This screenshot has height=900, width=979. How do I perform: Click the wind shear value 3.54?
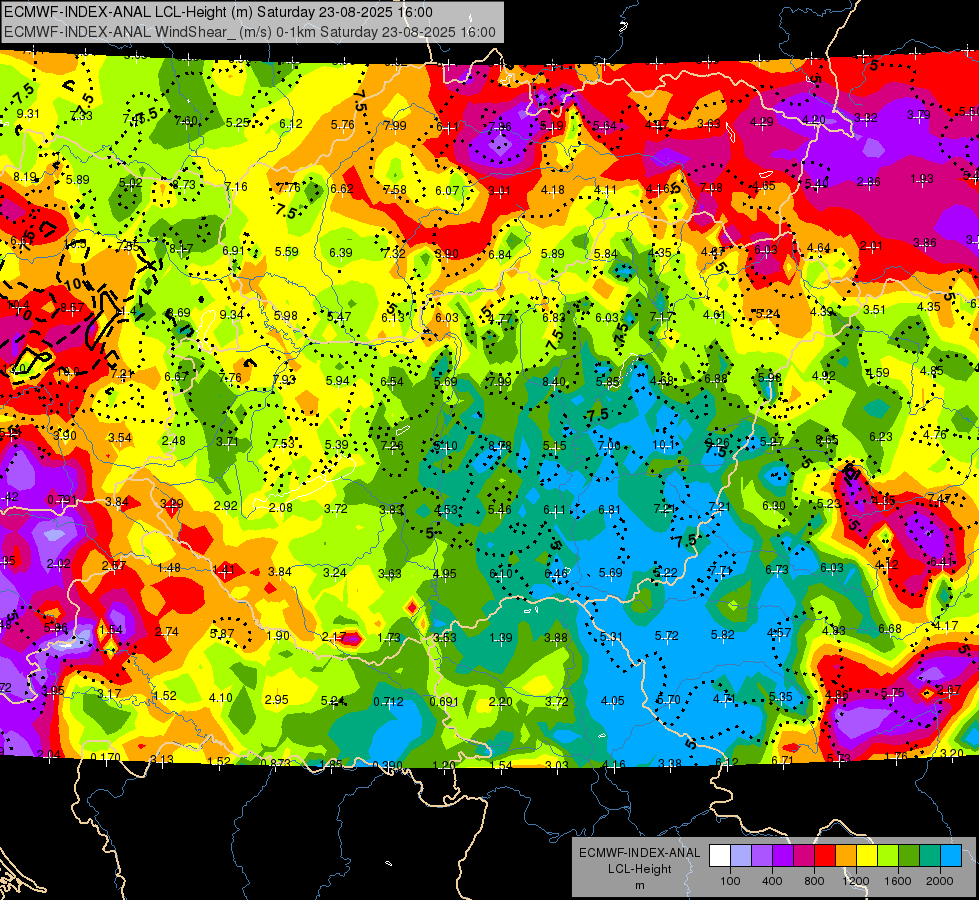(120, 438)
